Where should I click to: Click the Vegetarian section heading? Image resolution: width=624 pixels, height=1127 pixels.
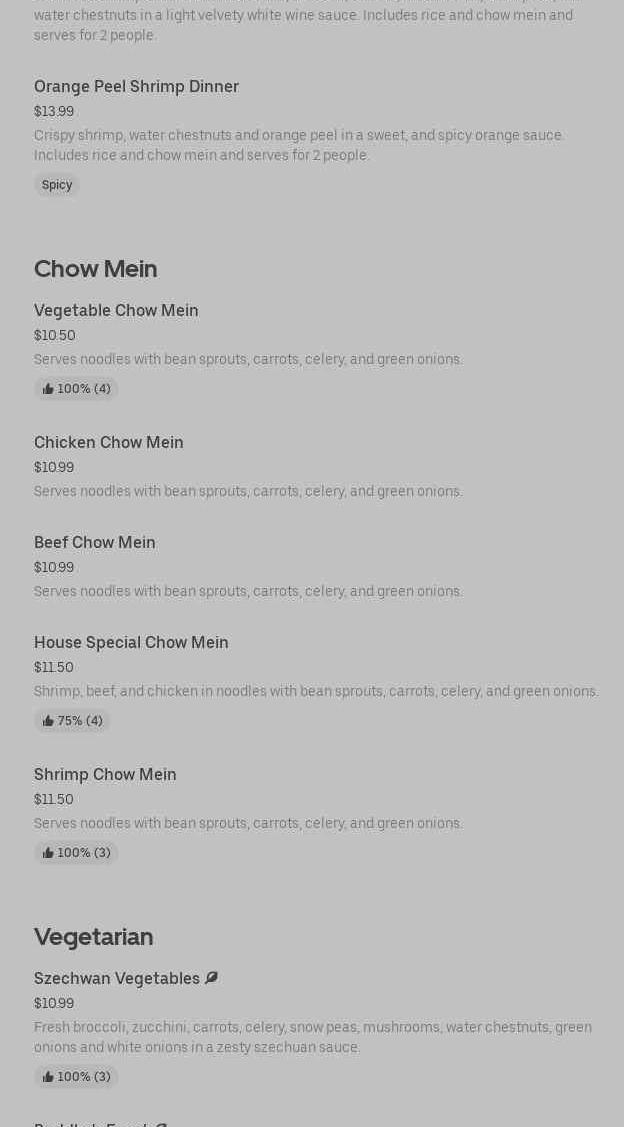[x=94, y=937]
